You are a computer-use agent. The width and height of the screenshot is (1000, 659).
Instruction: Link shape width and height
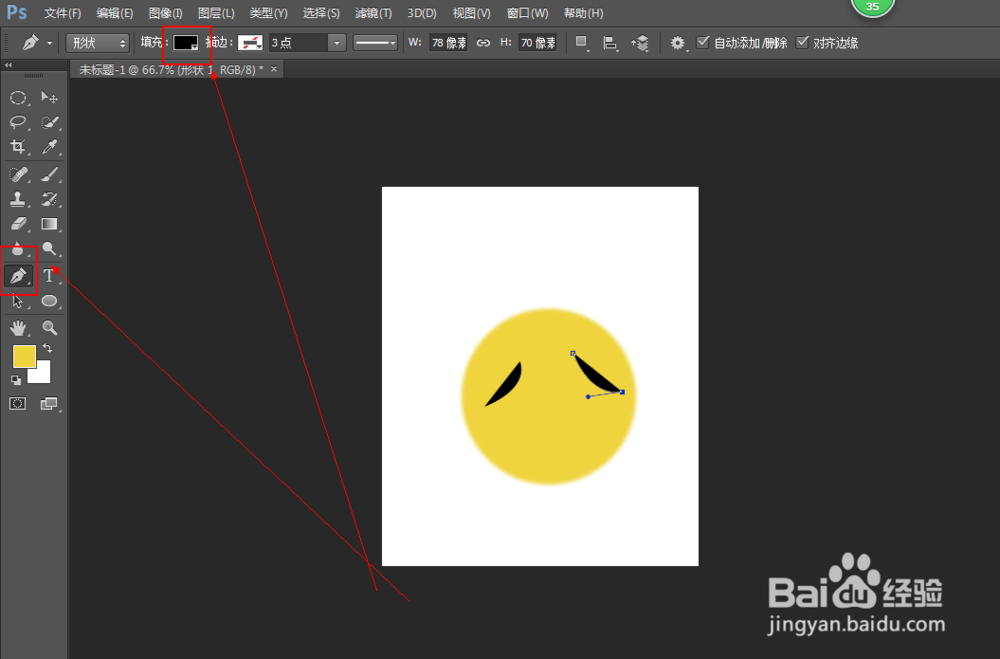(483, 43)
